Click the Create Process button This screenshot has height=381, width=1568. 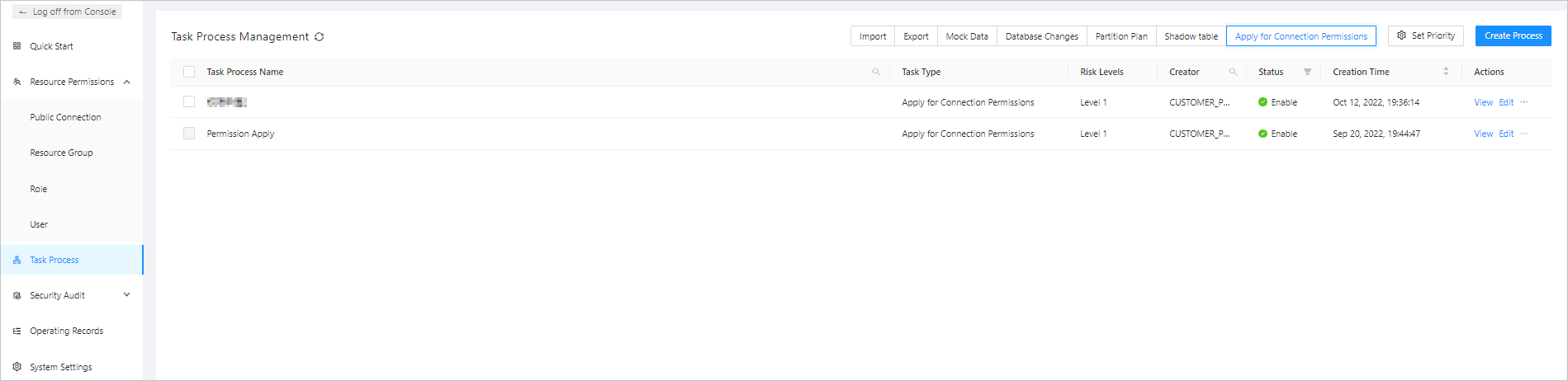pos(1514,35)
